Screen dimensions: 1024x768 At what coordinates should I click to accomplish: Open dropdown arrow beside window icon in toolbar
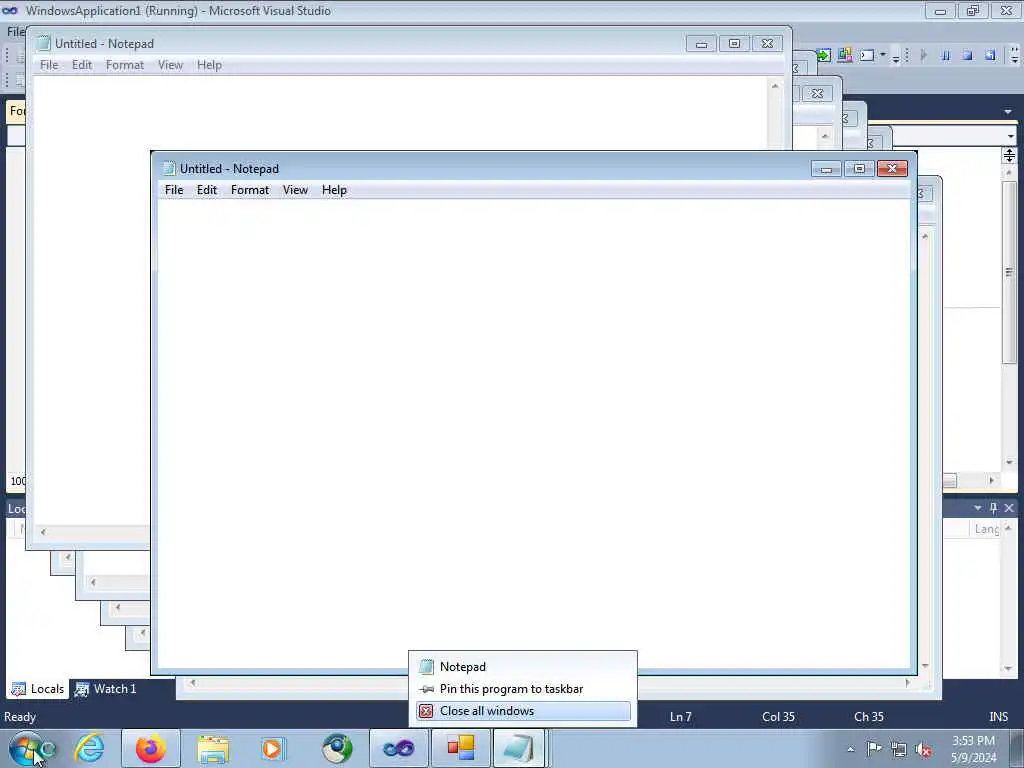tap(882, 56)
